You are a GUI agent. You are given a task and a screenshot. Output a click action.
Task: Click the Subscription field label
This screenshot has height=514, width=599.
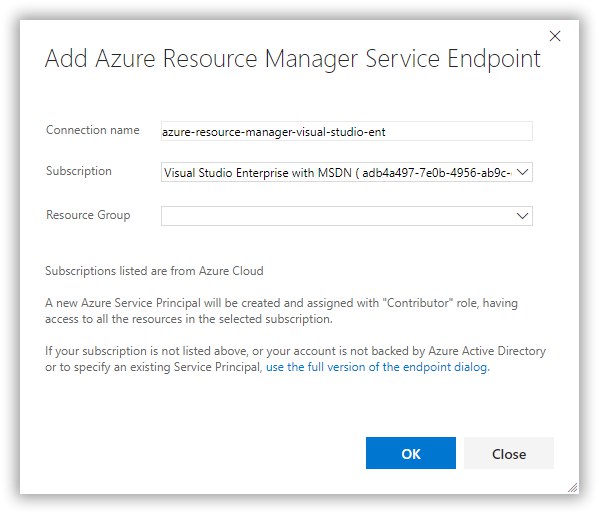(79, 171)
